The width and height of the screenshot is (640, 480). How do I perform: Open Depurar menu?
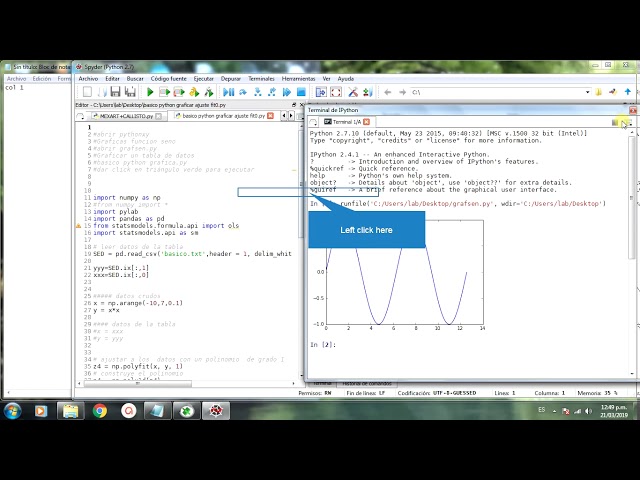pyautogui.click(x=231, y=78)
